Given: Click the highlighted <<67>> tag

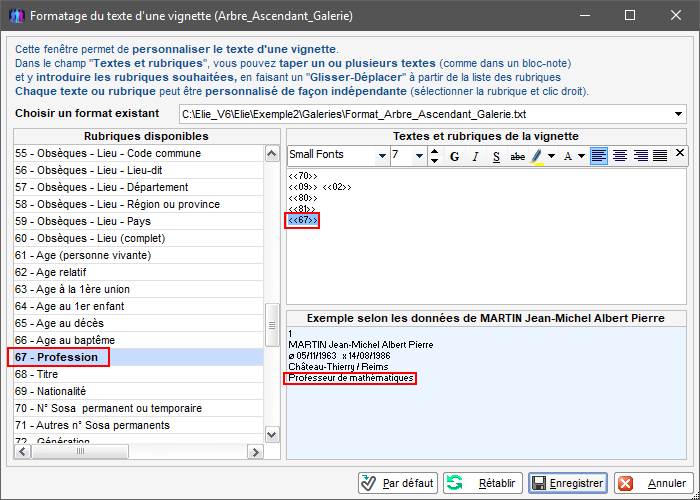Looking at the screenshot, I should (303, 220).
